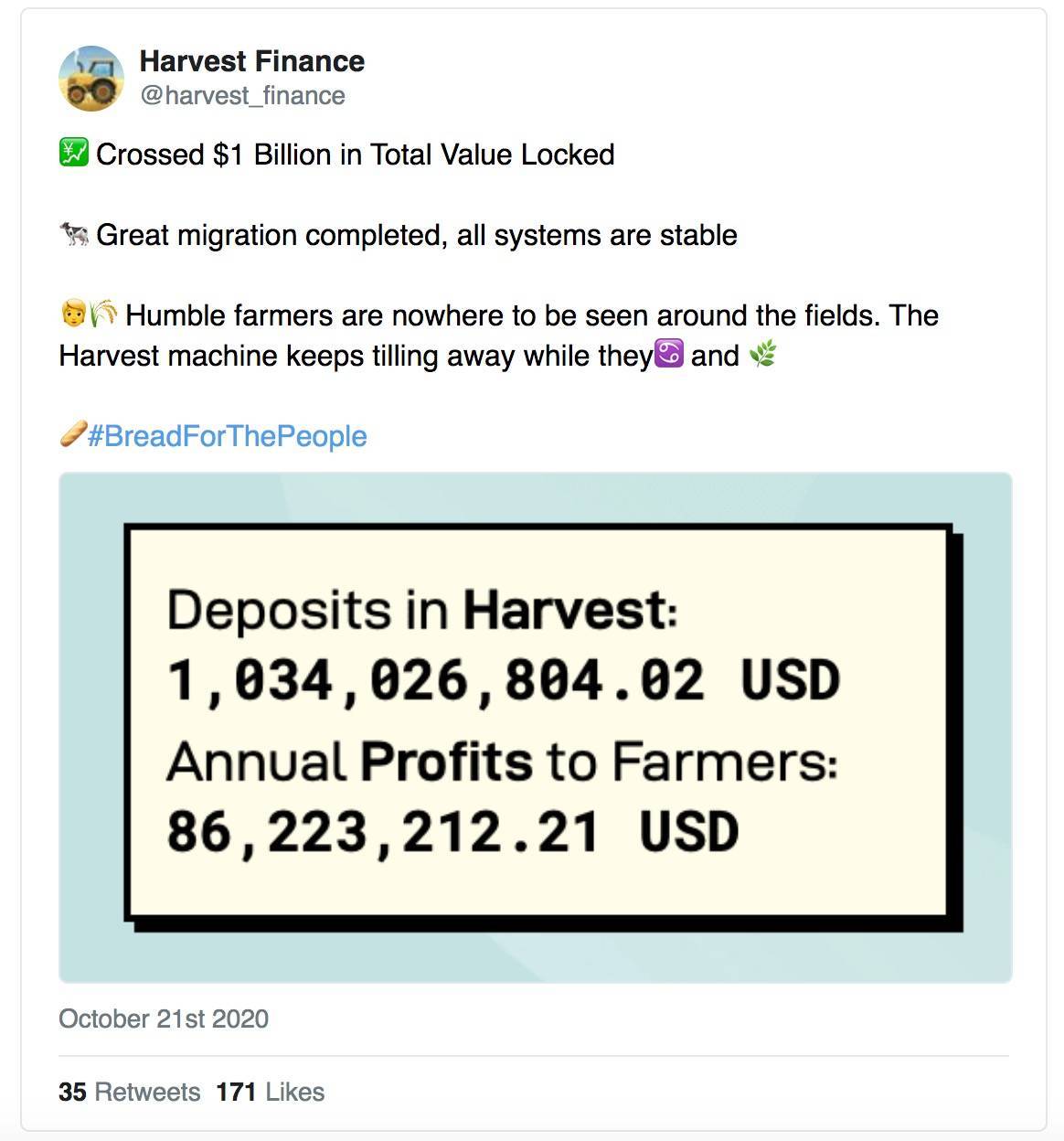
Task: Click the Annual Profits to Farmers figure
Action: point(452,828)
